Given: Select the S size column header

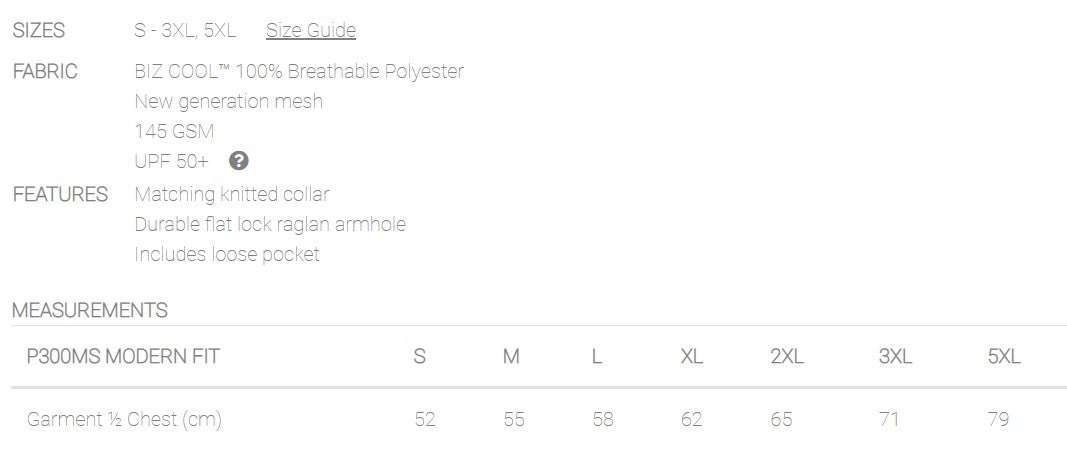Looking at the screenshot, I should pos(420,356).
